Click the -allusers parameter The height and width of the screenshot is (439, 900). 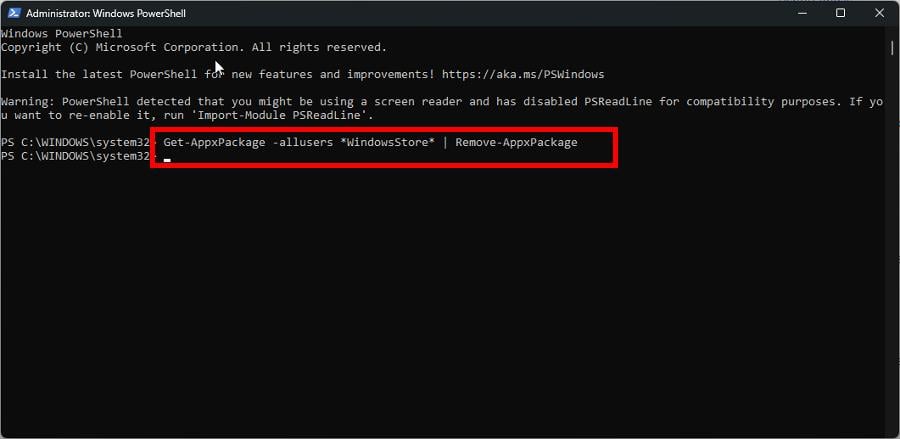click(x=303, y=142)
